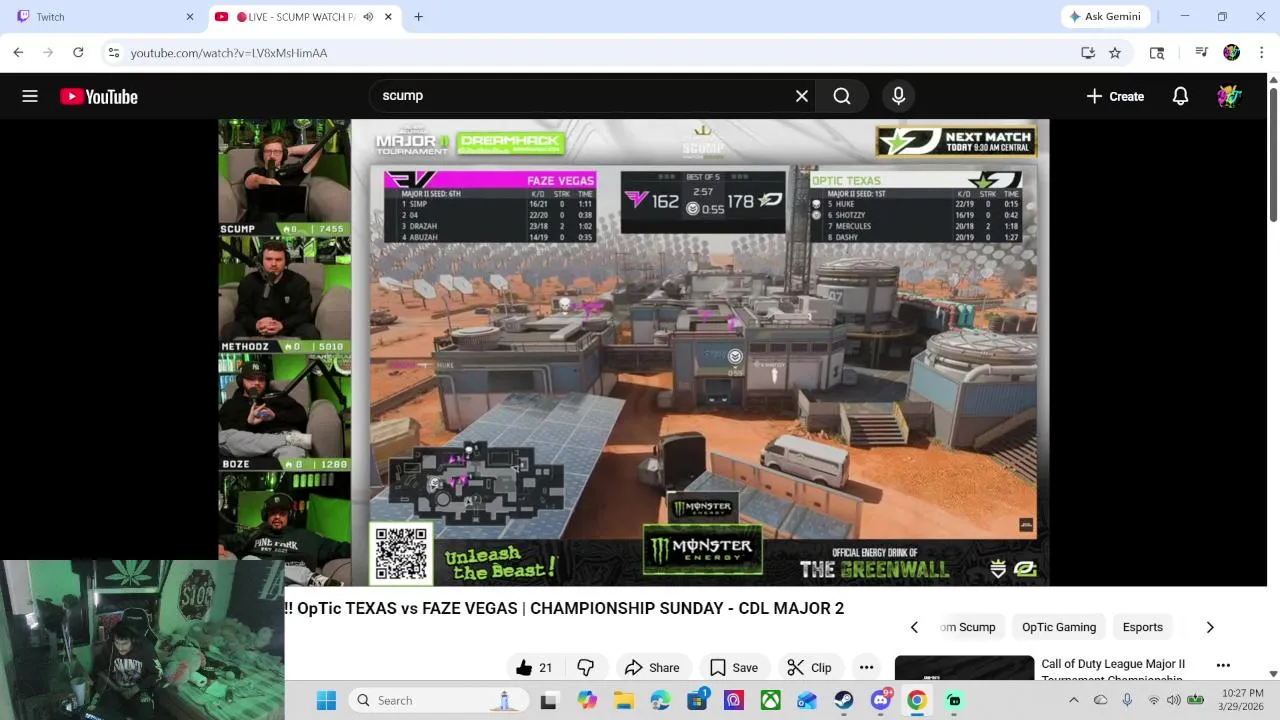Click the install app icon in address bar

point(1088,53)
